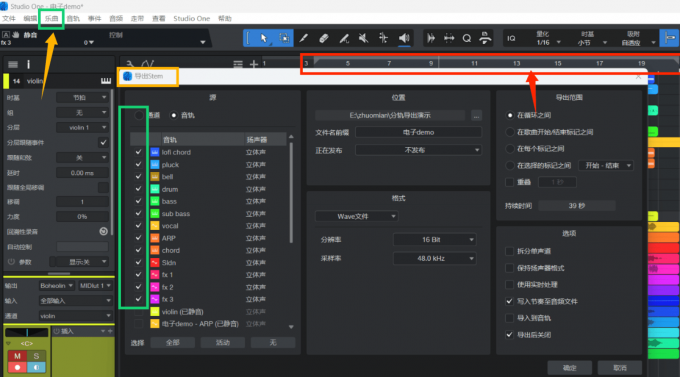Click the Q quantize icon

pyautogui.click(x=467, y=38)
